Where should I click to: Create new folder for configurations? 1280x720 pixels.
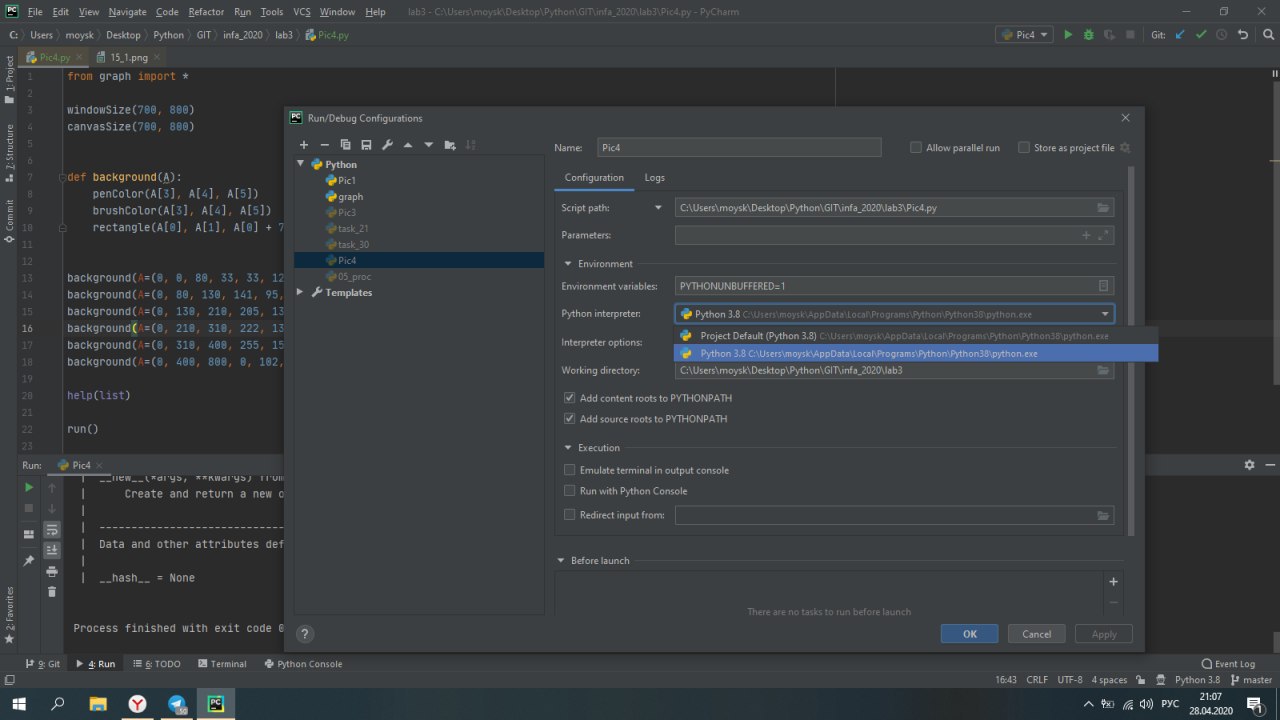[x=450, y=145]
